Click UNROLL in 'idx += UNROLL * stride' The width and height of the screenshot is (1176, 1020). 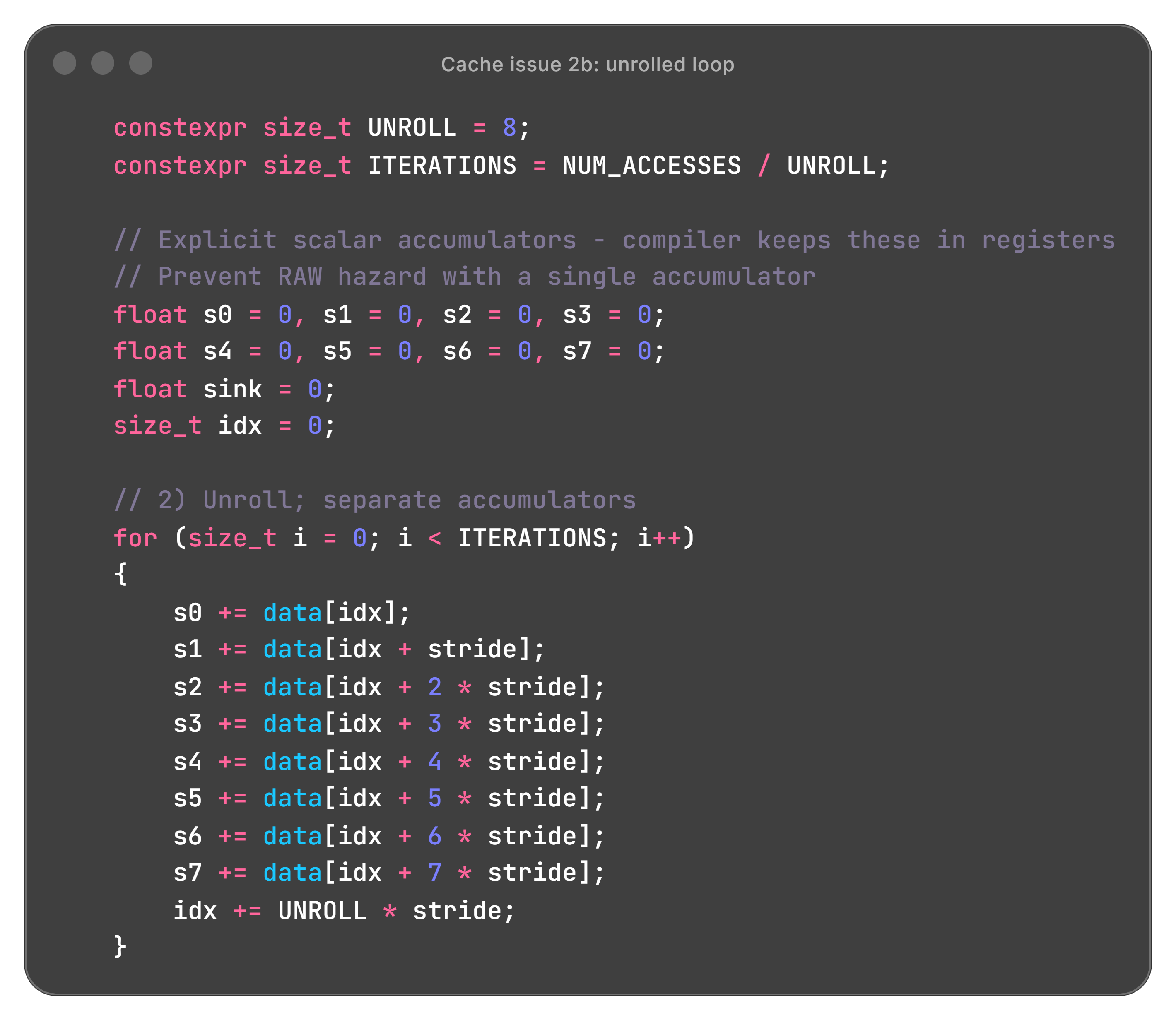point(322,911)
